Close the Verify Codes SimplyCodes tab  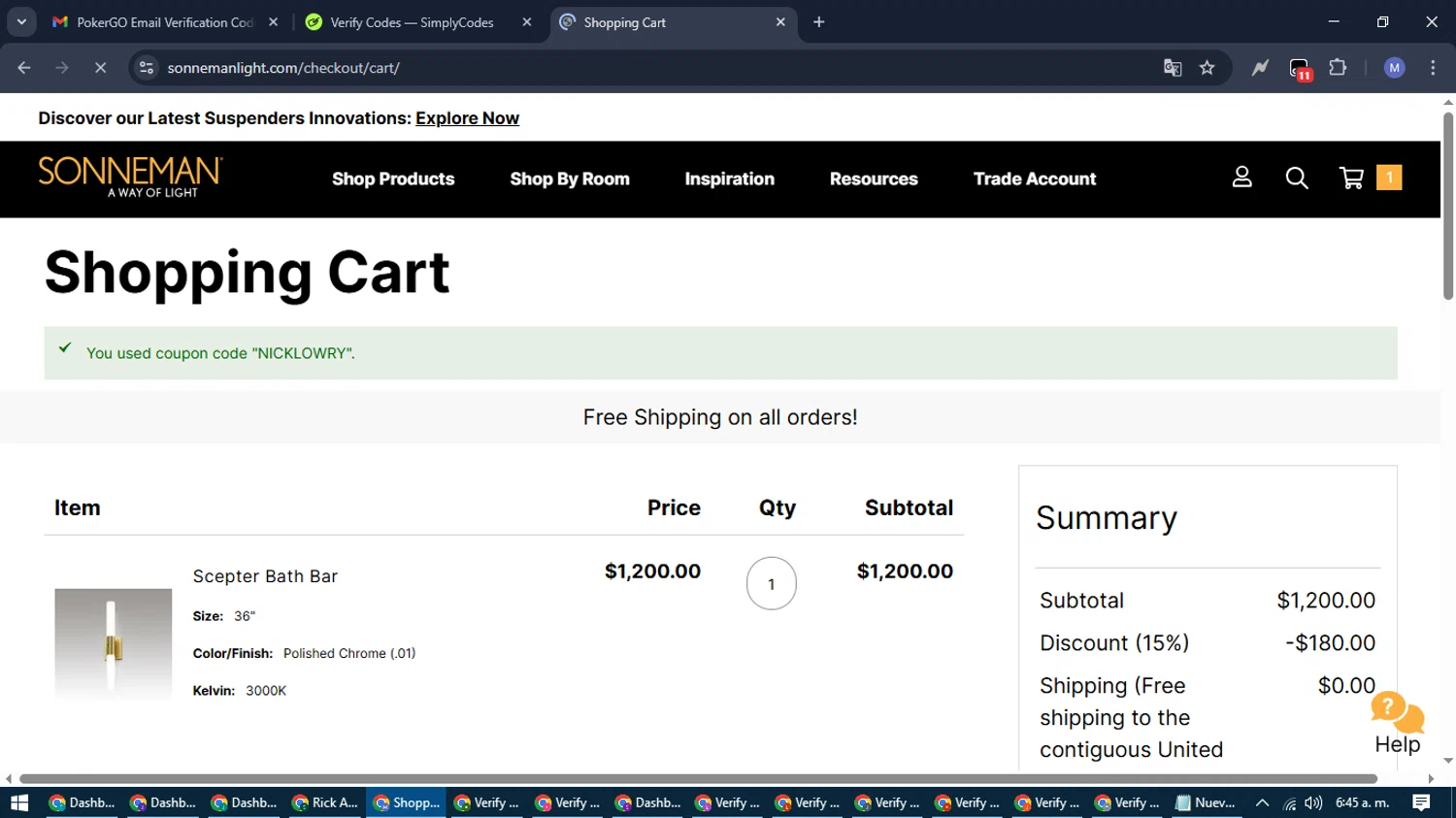click(x=526, y=22)
